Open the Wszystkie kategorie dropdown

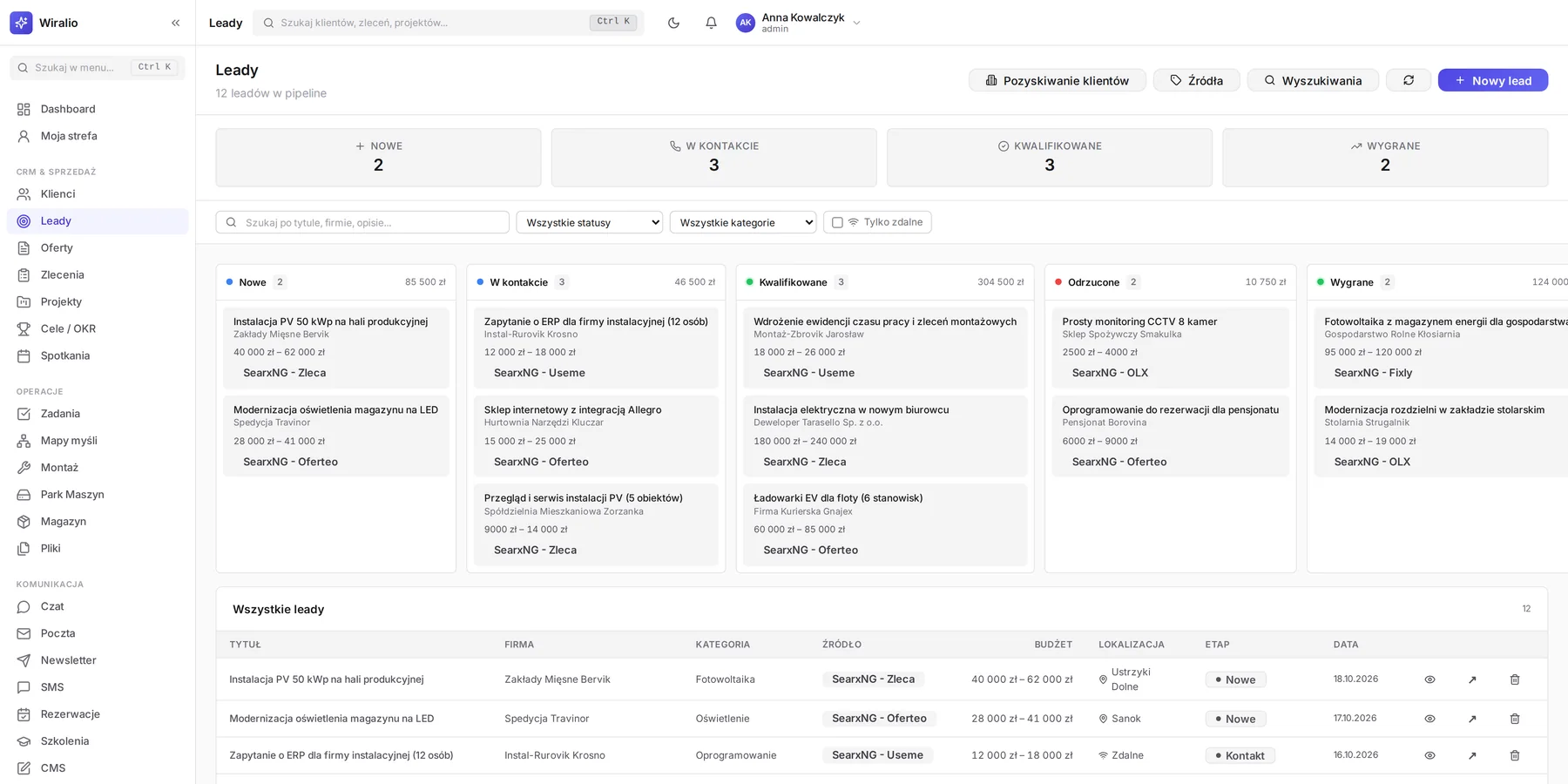743,222
